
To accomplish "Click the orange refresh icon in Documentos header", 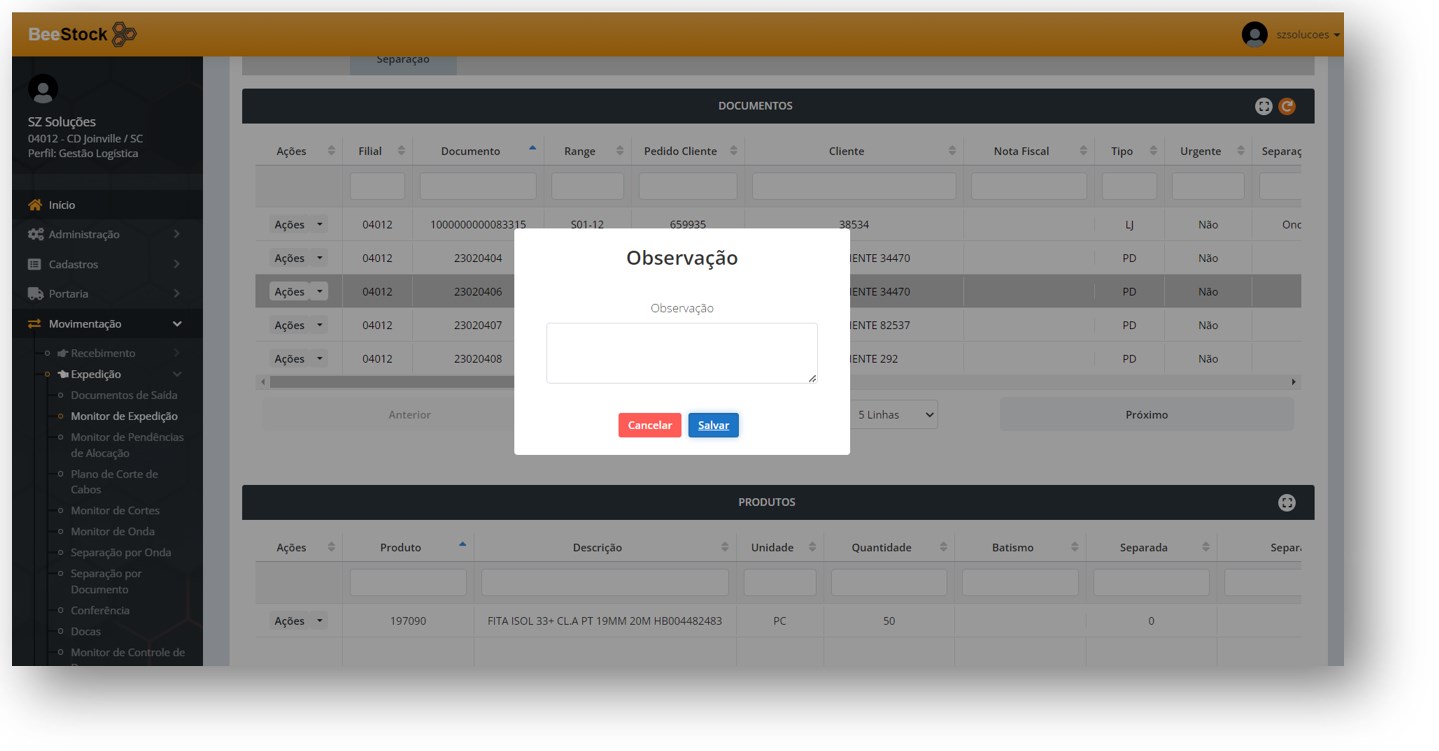I will tap(1287, 106).
